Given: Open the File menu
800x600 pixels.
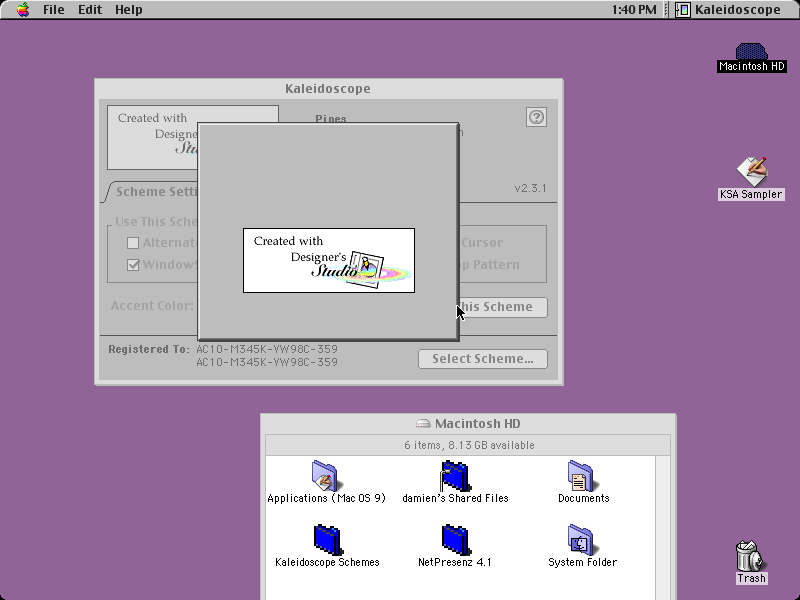Looking at the screenshot, I should pyautogui.click(x=54, y=9).
